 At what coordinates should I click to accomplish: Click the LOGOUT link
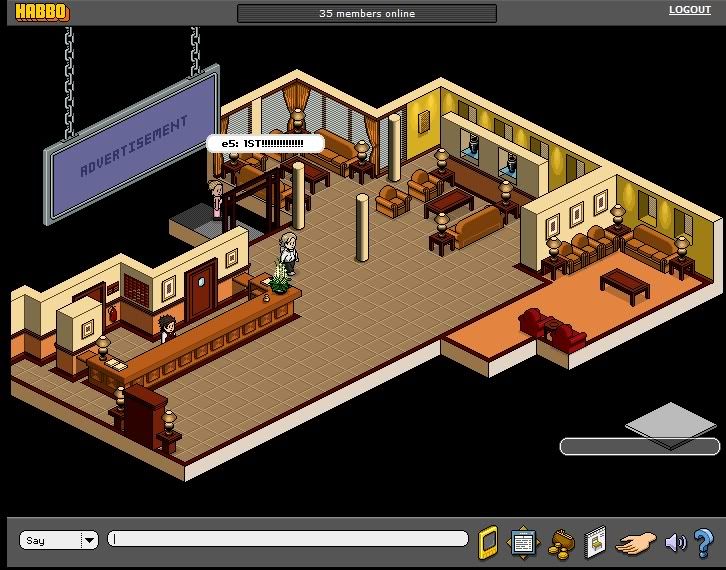pos(689,10)
